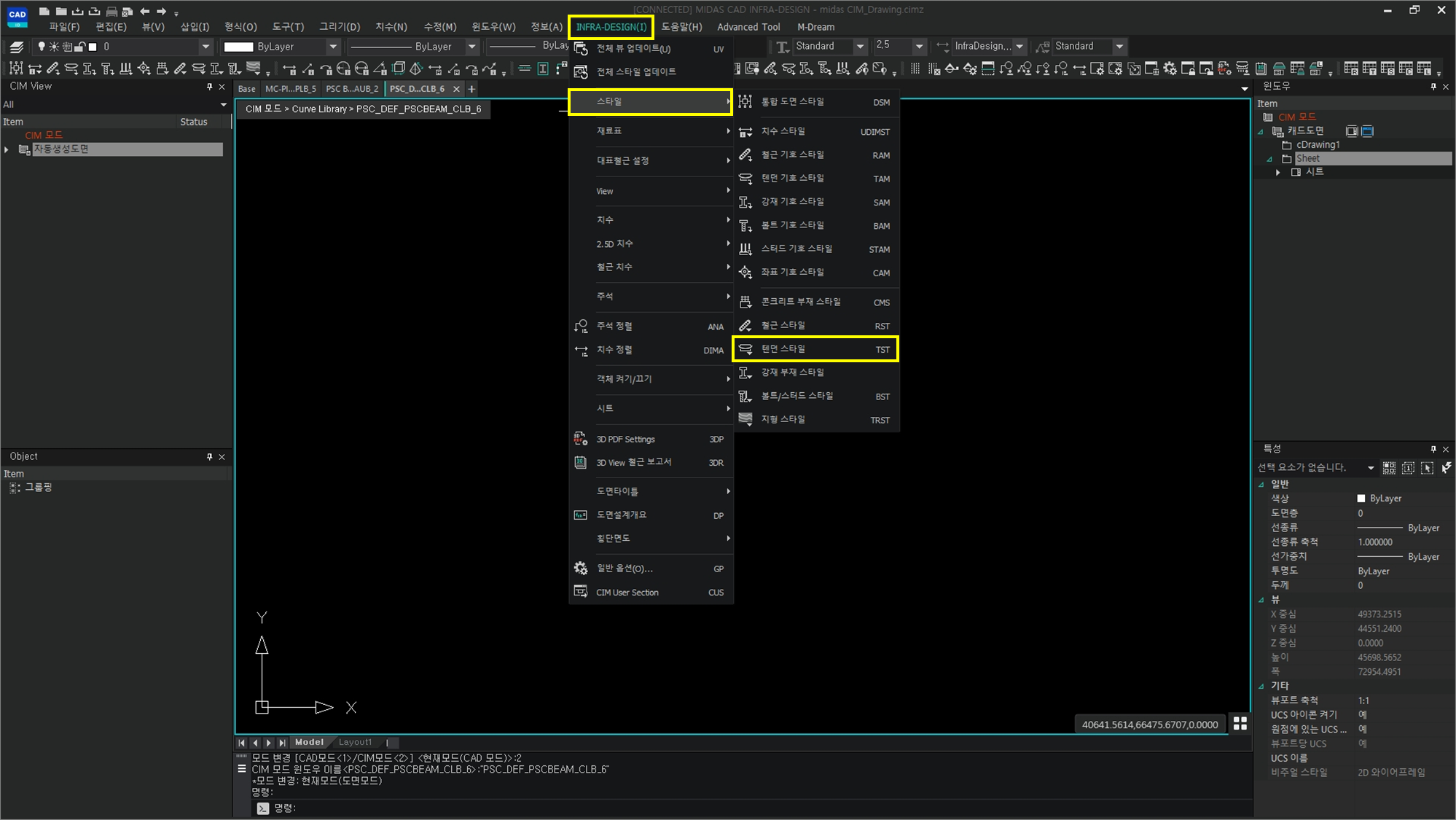The height and width of the screenshot is (820, 1456).
Task: Expand the 시트 tree node
Action: pos(1277,172)
